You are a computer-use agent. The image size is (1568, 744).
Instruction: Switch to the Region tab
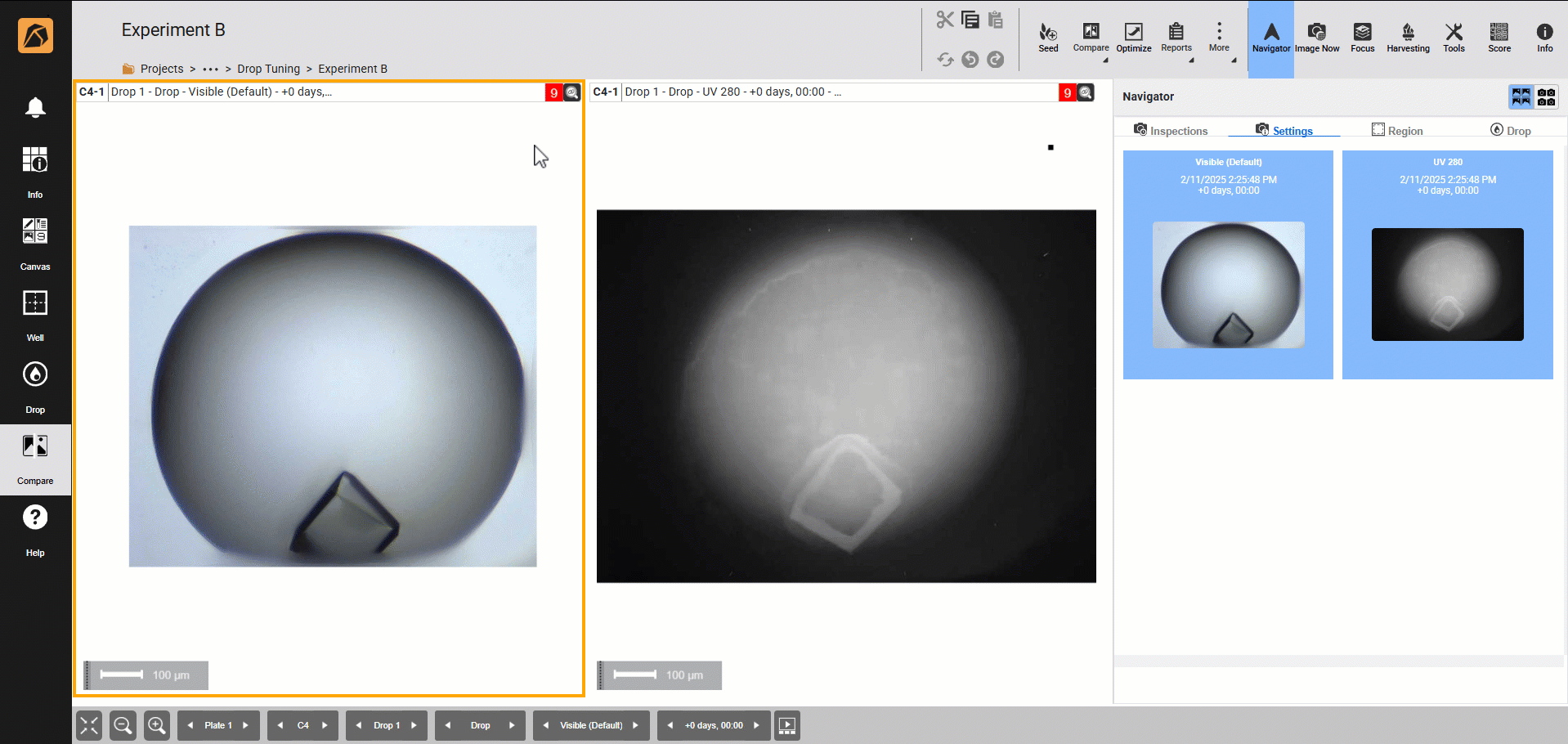click(1397, 131)
